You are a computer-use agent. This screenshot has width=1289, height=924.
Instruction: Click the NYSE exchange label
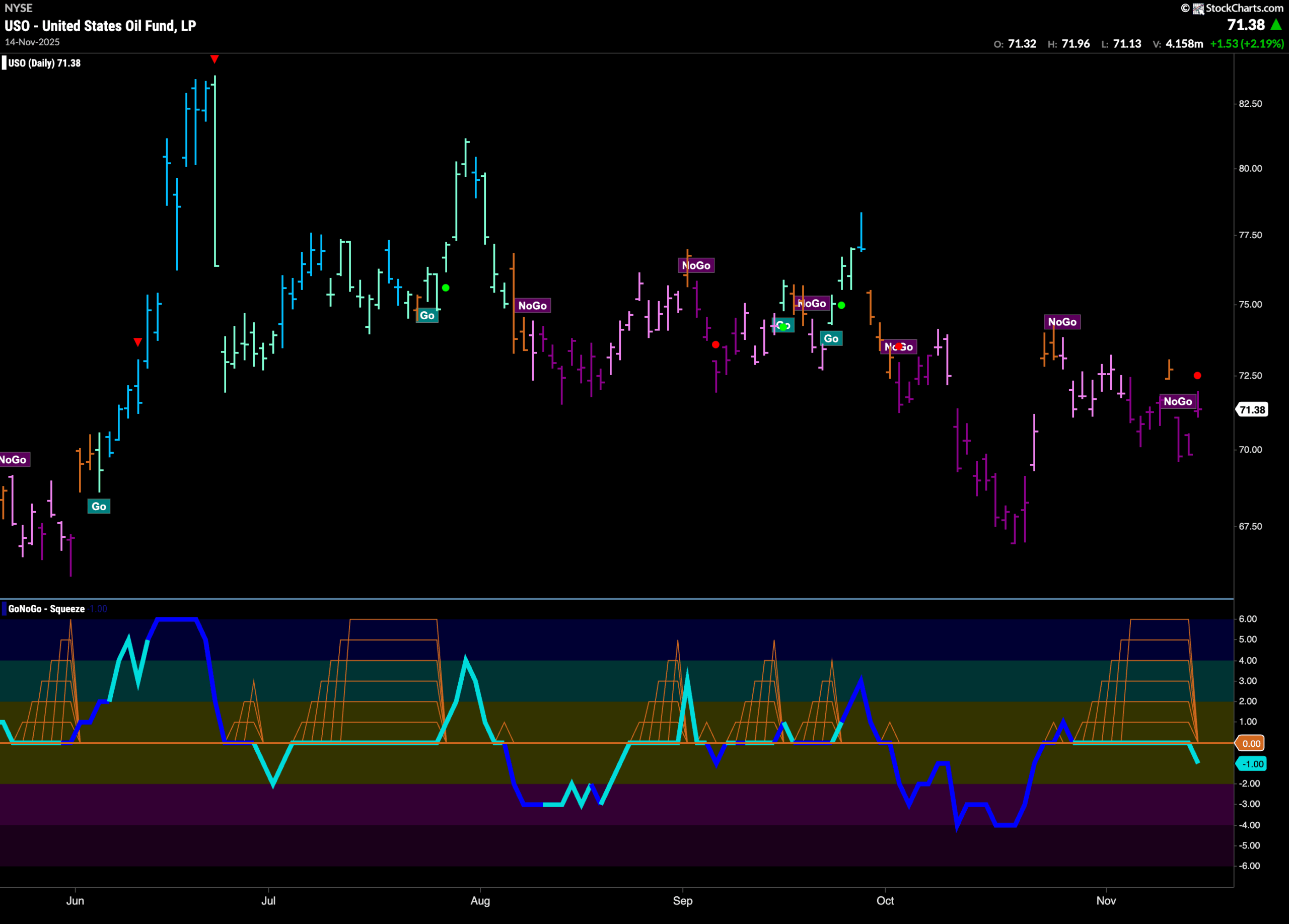coord(18,8)
